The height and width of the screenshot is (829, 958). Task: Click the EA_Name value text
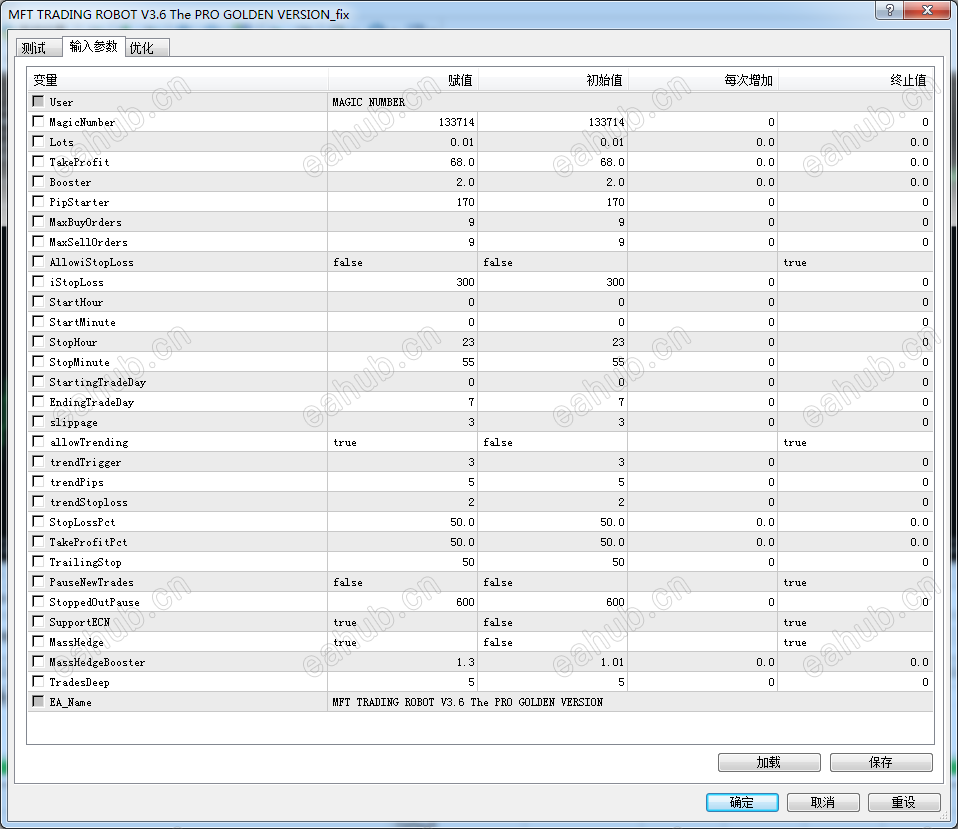click(x=467, y=703)
